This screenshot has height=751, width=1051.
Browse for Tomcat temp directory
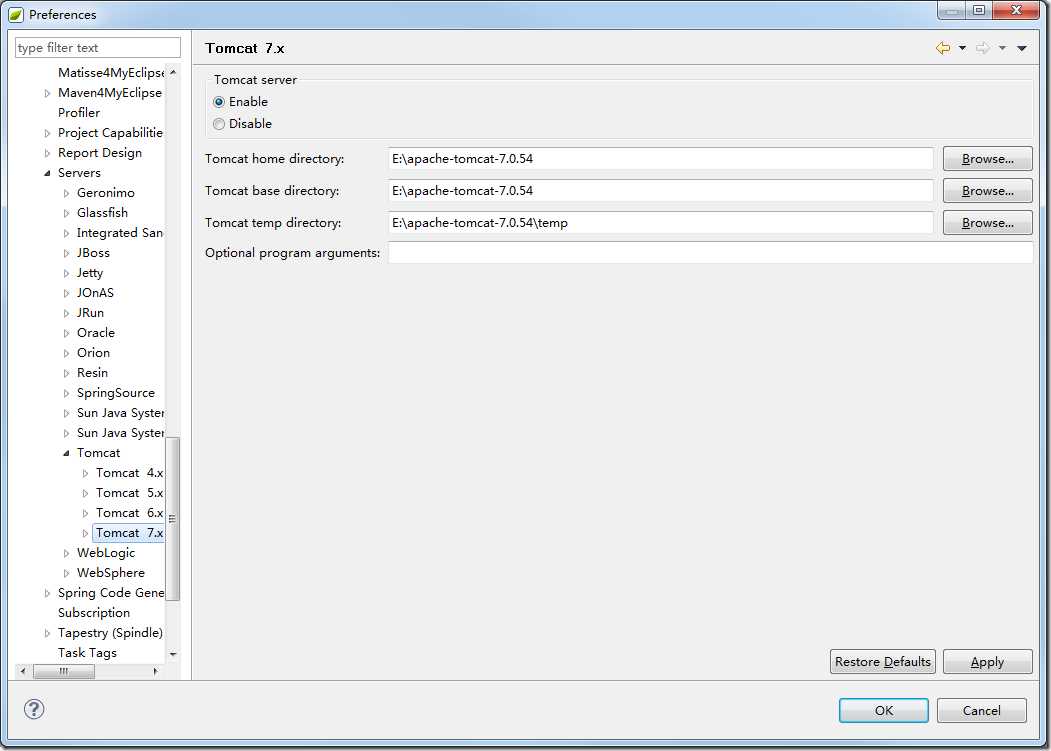pos(987,223)
